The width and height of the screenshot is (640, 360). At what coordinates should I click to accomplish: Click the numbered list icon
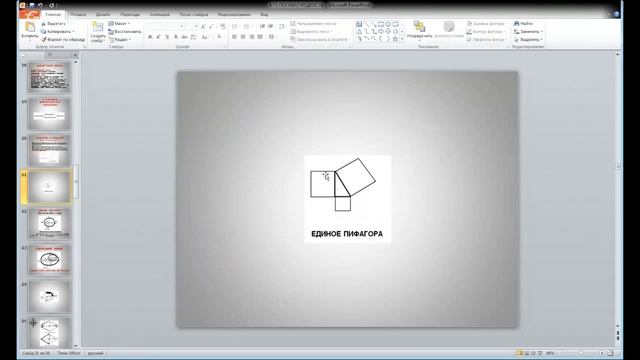coord(247,27)
